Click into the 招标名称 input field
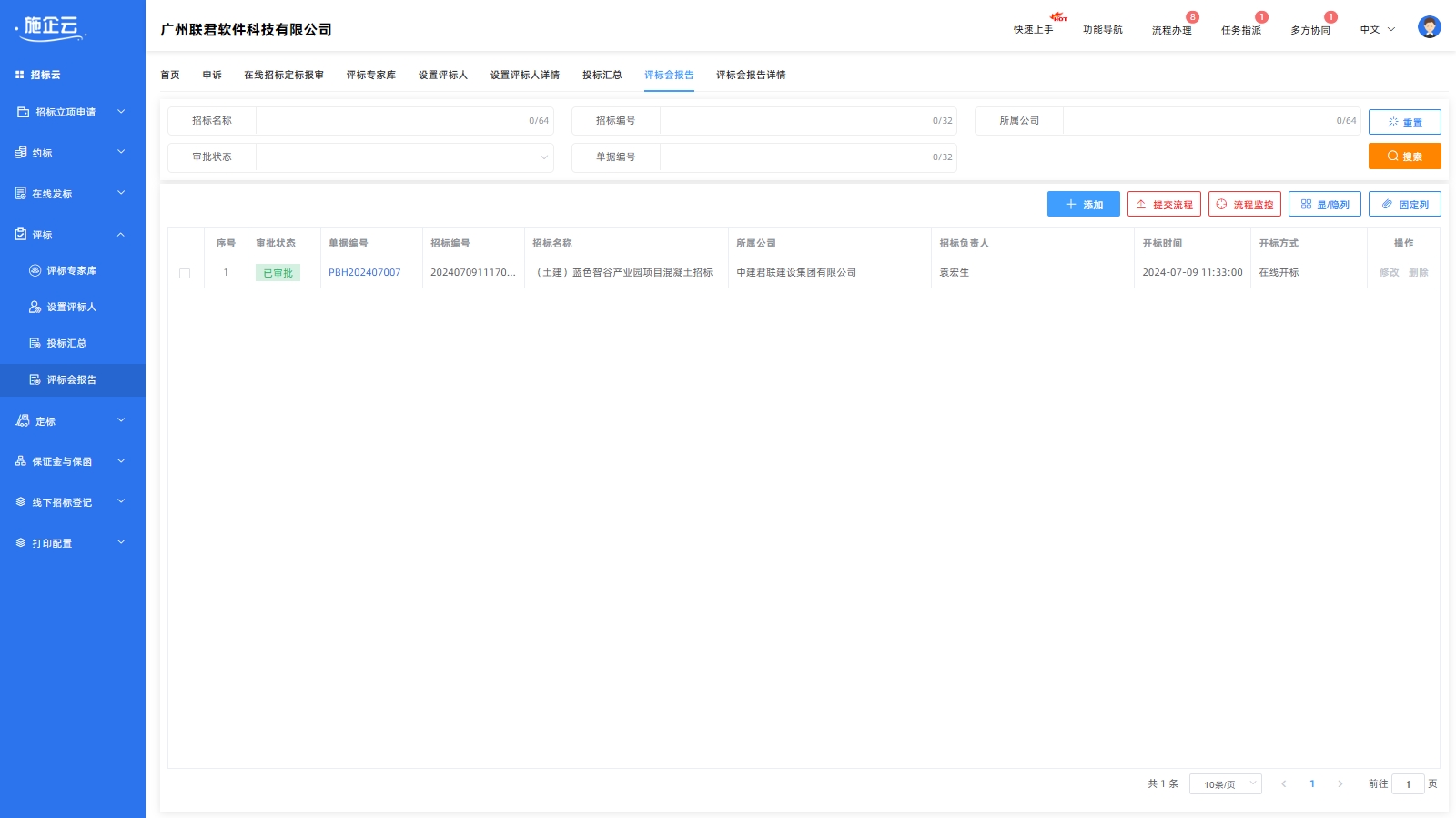The width and height of the screenshot is (1456, 818). 405,121
